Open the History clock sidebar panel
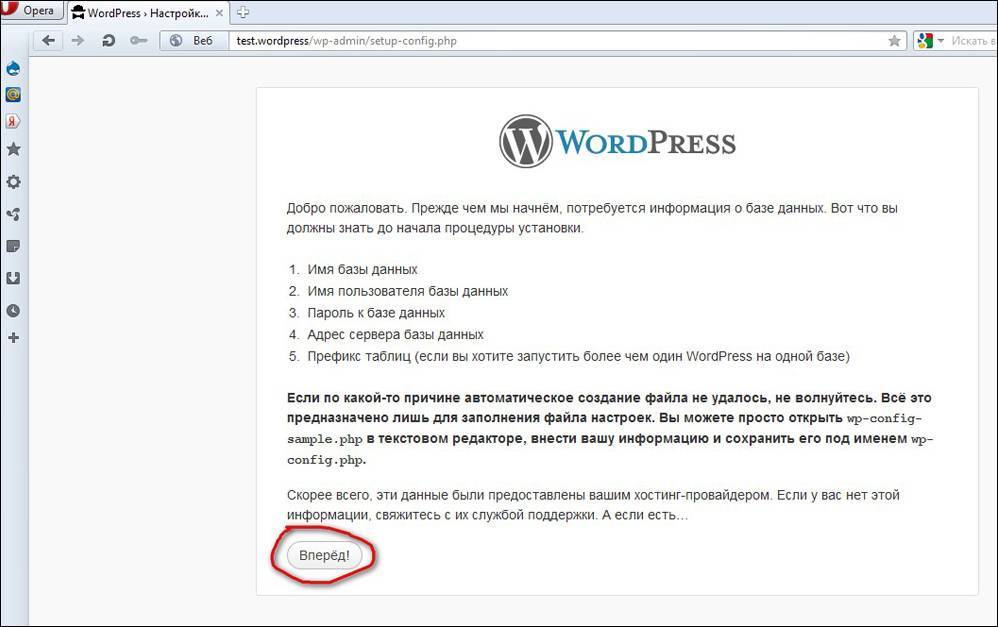This screenshot has height=627, width=998. point(13,311)
